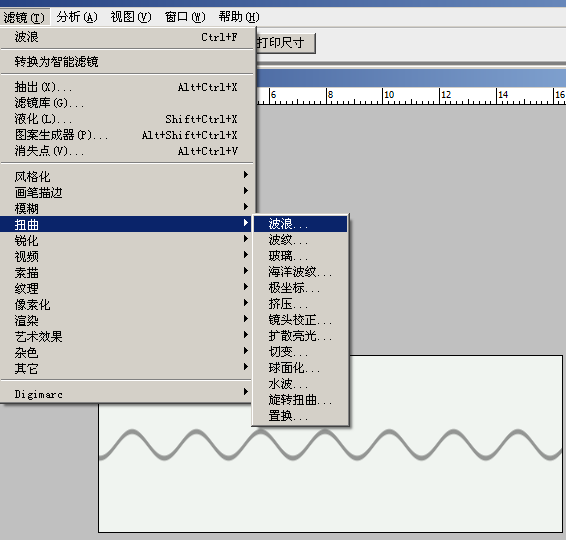Choose 切变... filter
This screenshot has height=540, width=566.
(x=300, y=352)
